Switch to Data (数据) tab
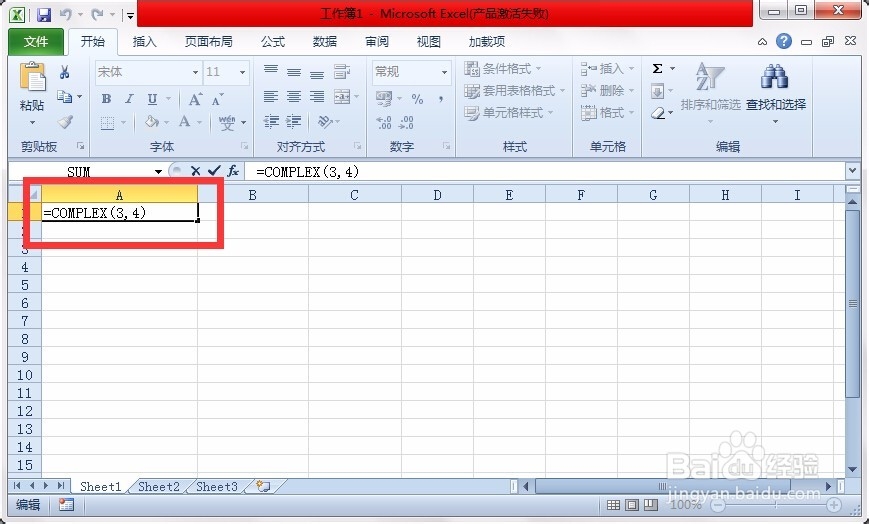Image resolution: width=869 pixels, height=524 pixels. click(325, 42)
